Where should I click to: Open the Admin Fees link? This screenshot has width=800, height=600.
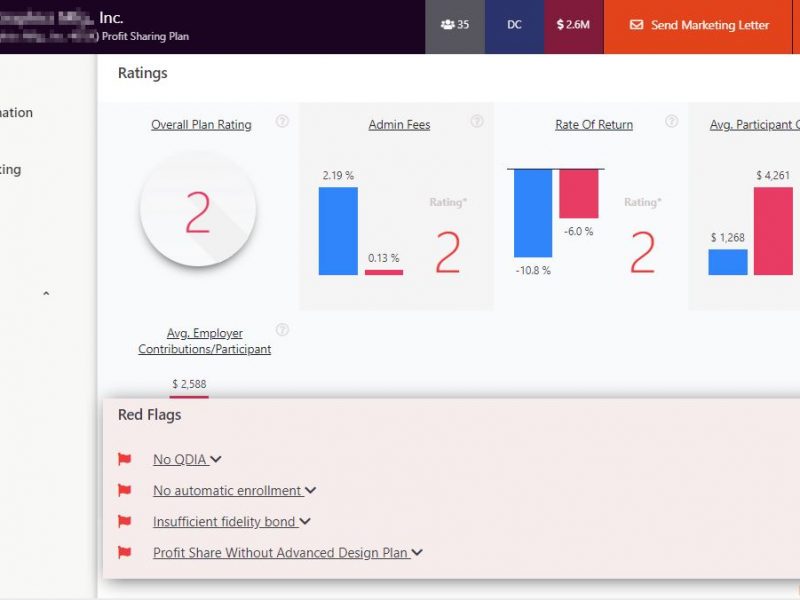[x=399, y=125]
